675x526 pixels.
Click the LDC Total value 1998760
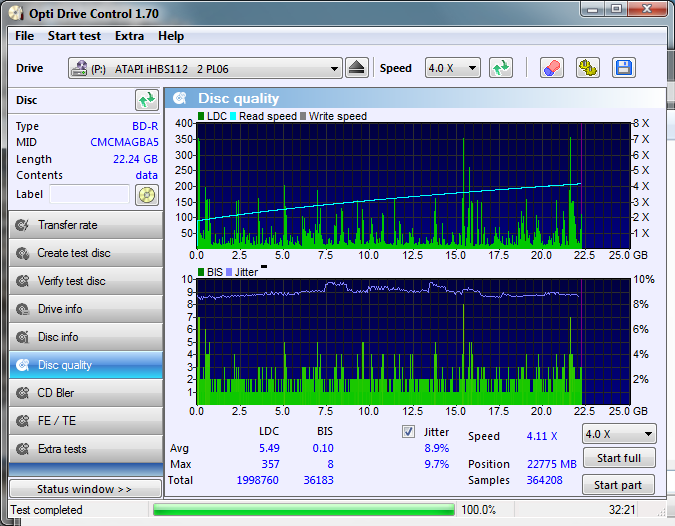coord(257,480)
